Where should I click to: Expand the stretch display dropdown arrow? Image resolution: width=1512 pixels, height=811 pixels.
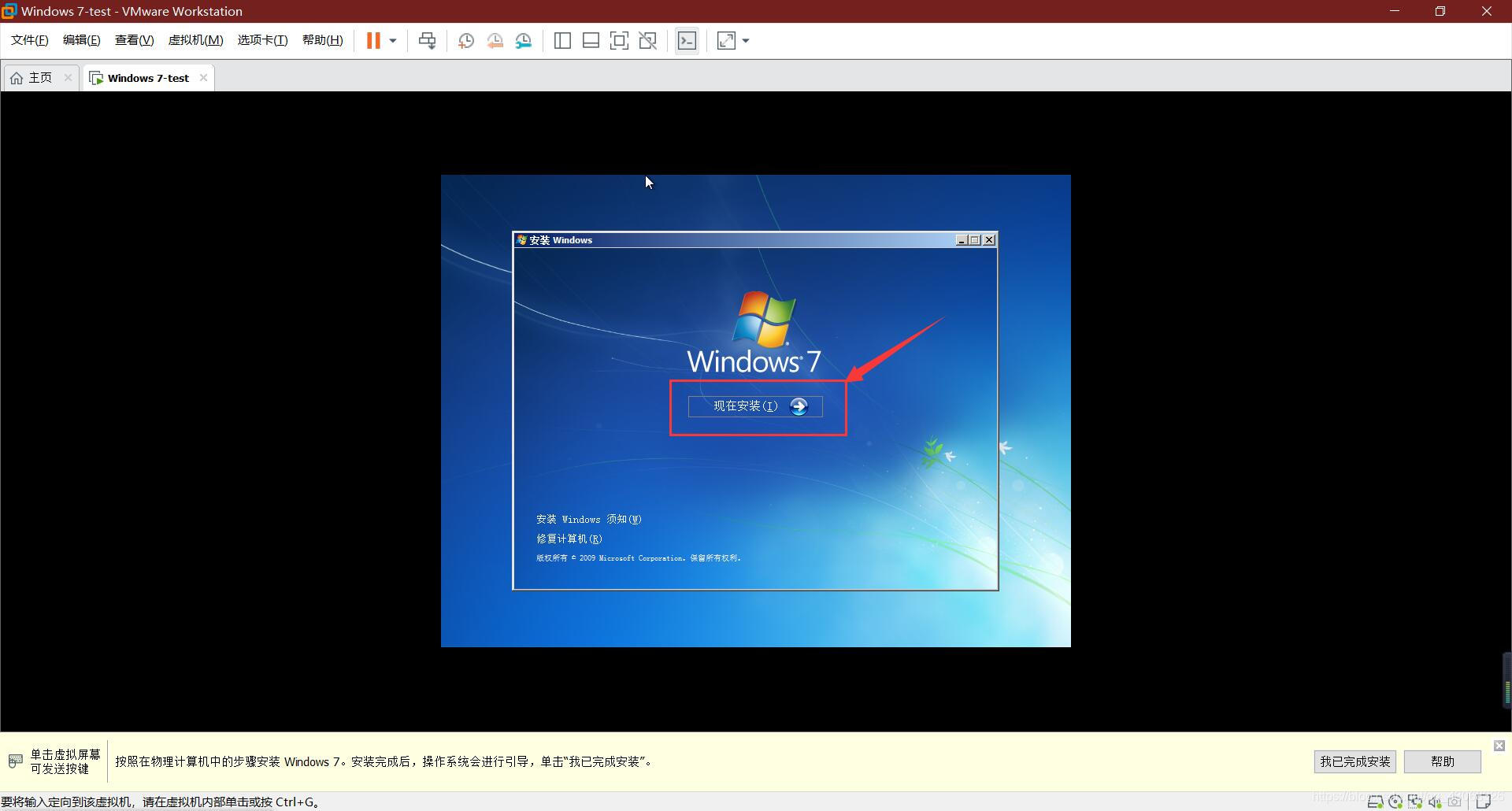(746, 41)
